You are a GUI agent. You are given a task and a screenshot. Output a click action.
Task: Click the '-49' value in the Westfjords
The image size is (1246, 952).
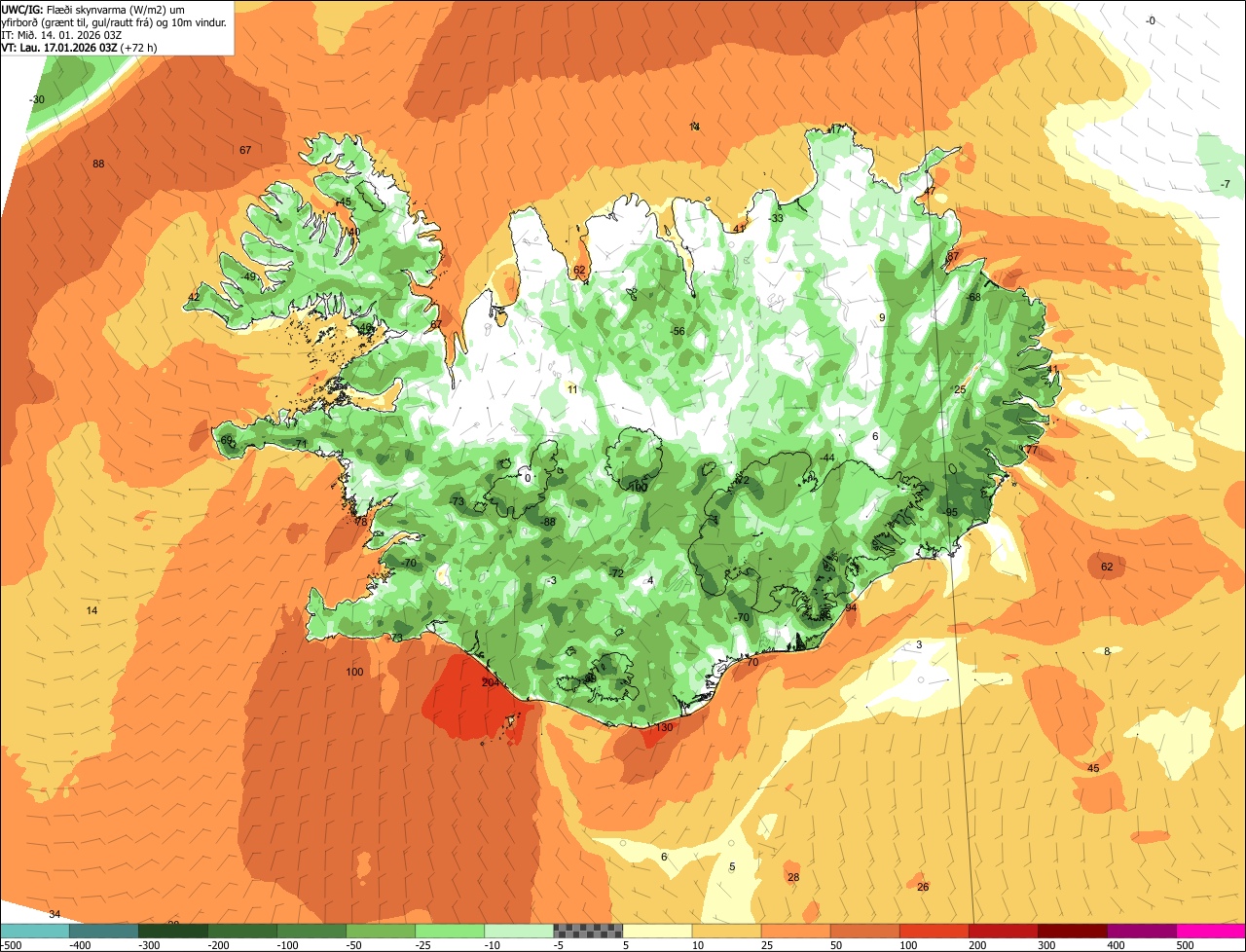(x=249, y=276)
